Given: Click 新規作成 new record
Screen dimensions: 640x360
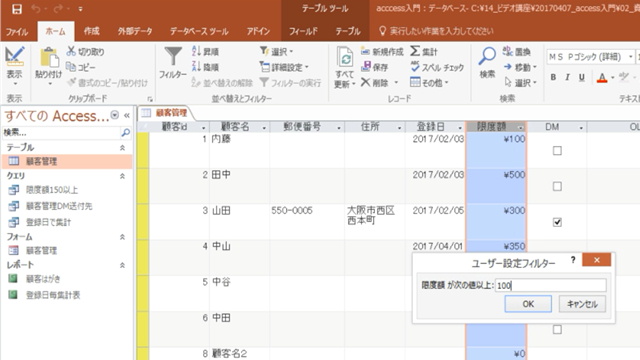Looking at the screenshot, I should pos(382,51).
